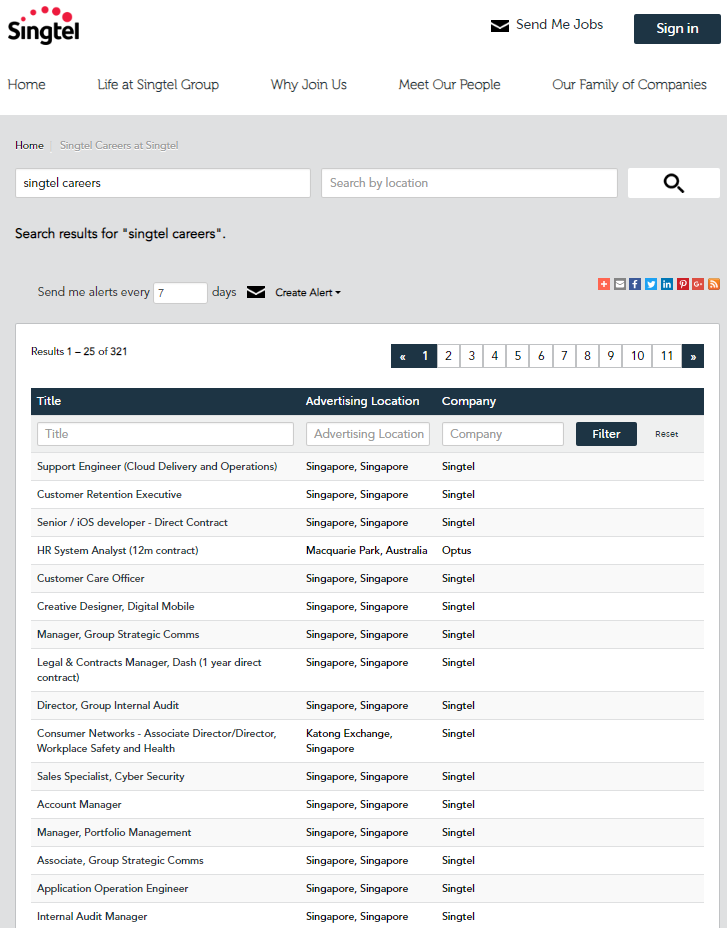Image resolution: width=727 pixels, height=928 pixels.
Task: Open the Customer Retention Executive job
Action: pyautogui.click(x=109, y=495)
